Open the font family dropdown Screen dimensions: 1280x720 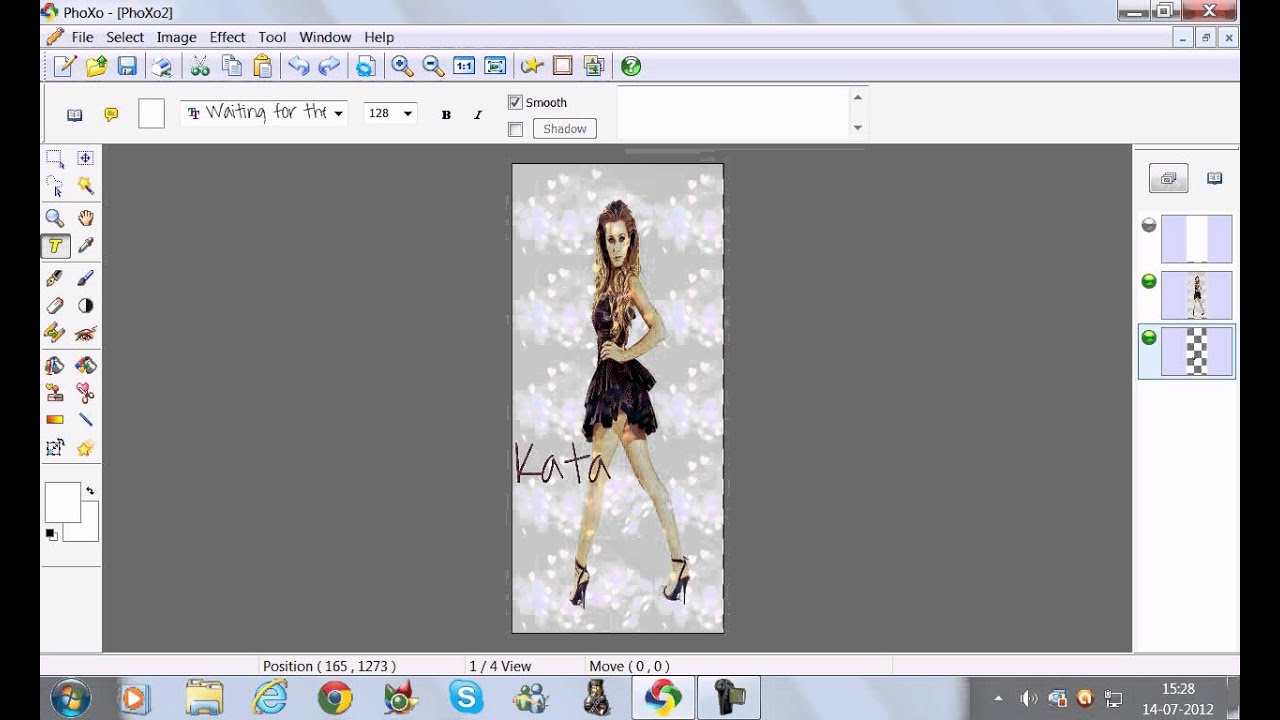[338, 114]
